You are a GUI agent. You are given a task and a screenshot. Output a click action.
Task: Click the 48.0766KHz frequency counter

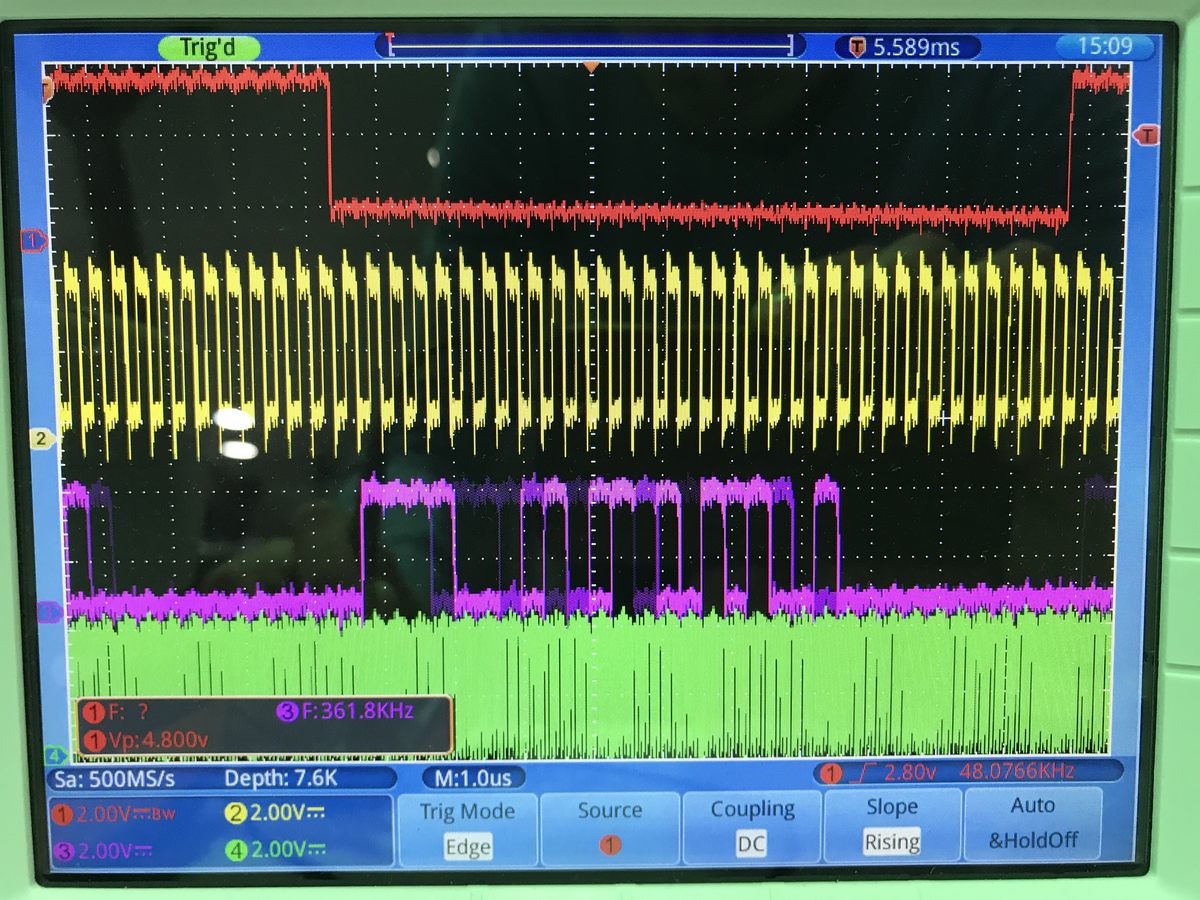[x=1016, y=770]
